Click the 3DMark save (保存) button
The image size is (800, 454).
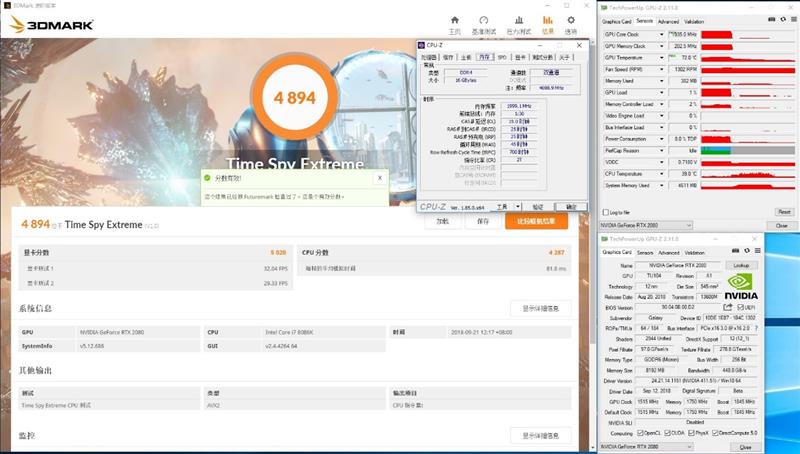[483, 221]
